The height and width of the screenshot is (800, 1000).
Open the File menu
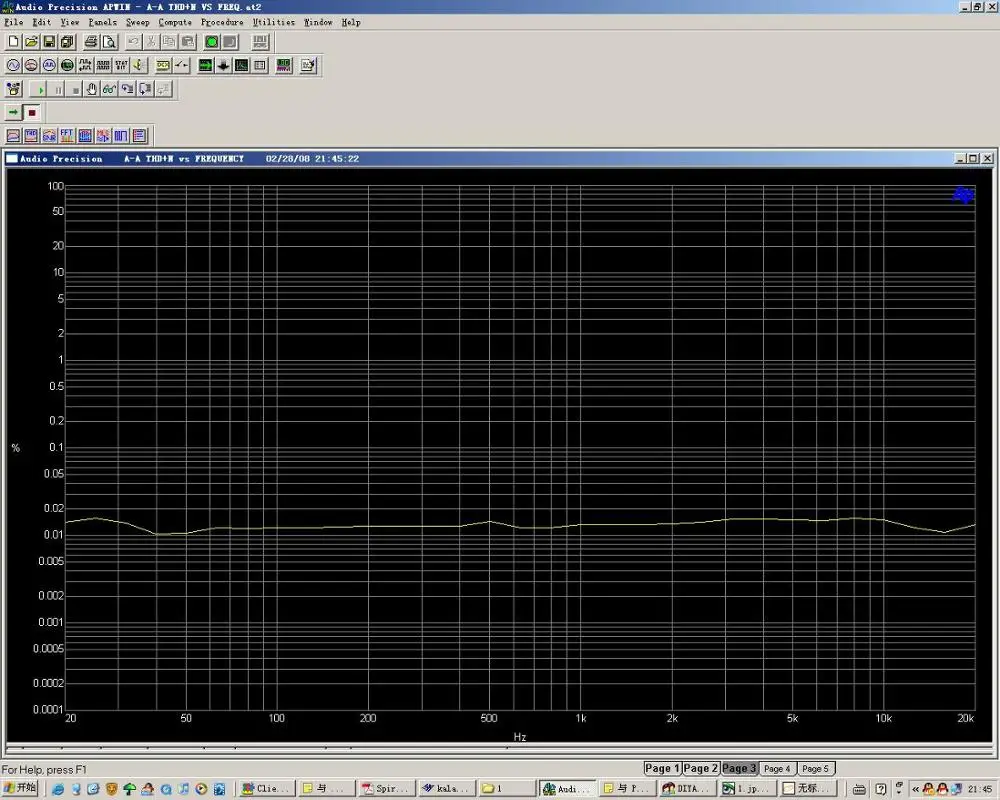(13, 22)
